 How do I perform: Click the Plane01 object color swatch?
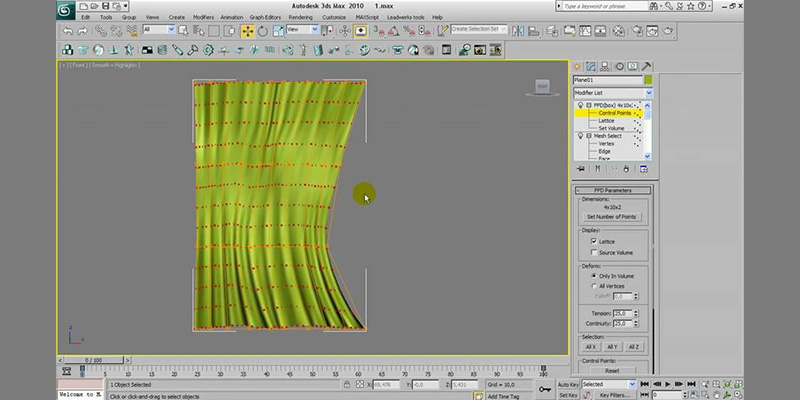[648, 80]
